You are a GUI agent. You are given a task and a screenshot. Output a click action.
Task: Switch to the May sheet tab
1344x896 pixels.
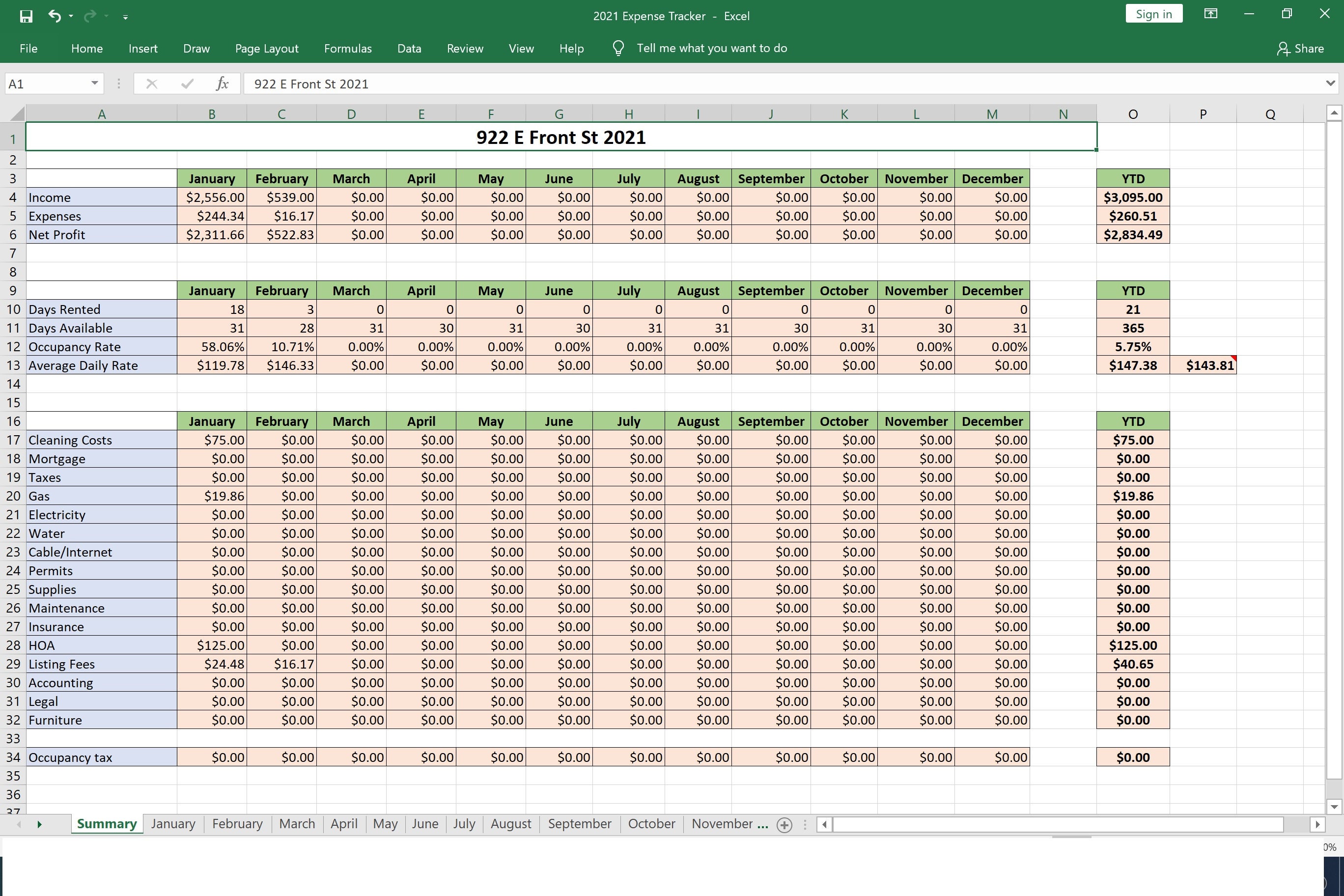point(385,823)
